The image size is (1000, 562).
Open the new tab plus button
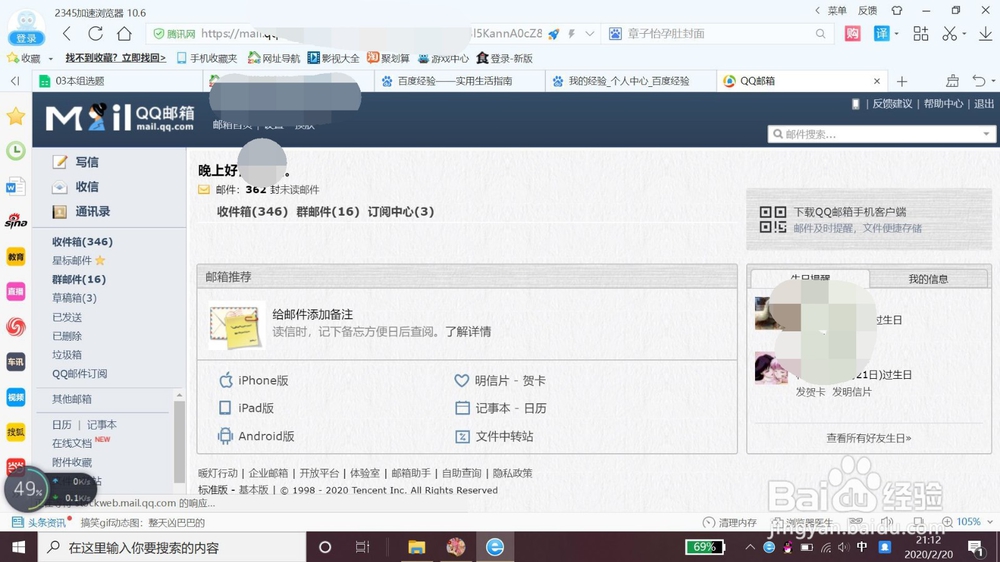point(902,81)
